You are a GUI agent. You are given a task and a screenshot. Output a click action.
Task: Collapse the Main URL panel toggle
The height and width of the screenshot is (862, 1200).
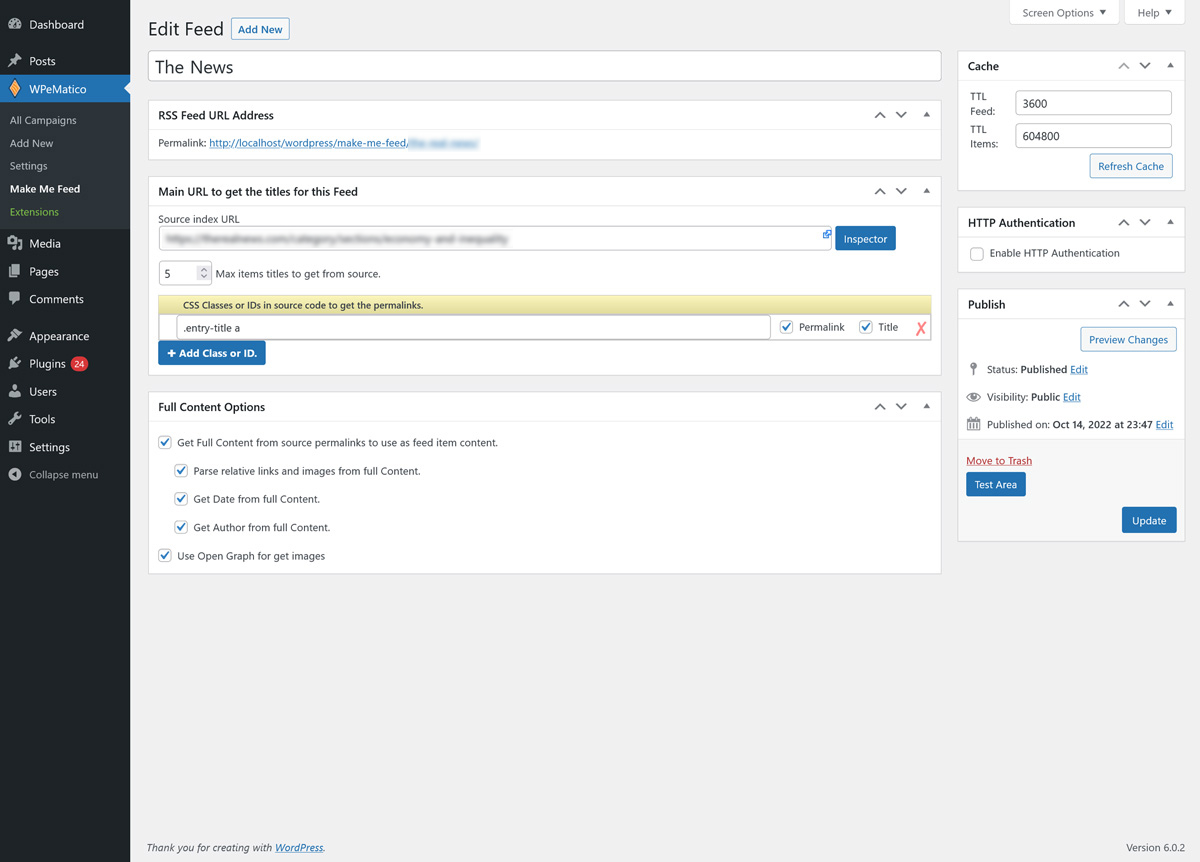pyautogui.click(x=926, y=191)
